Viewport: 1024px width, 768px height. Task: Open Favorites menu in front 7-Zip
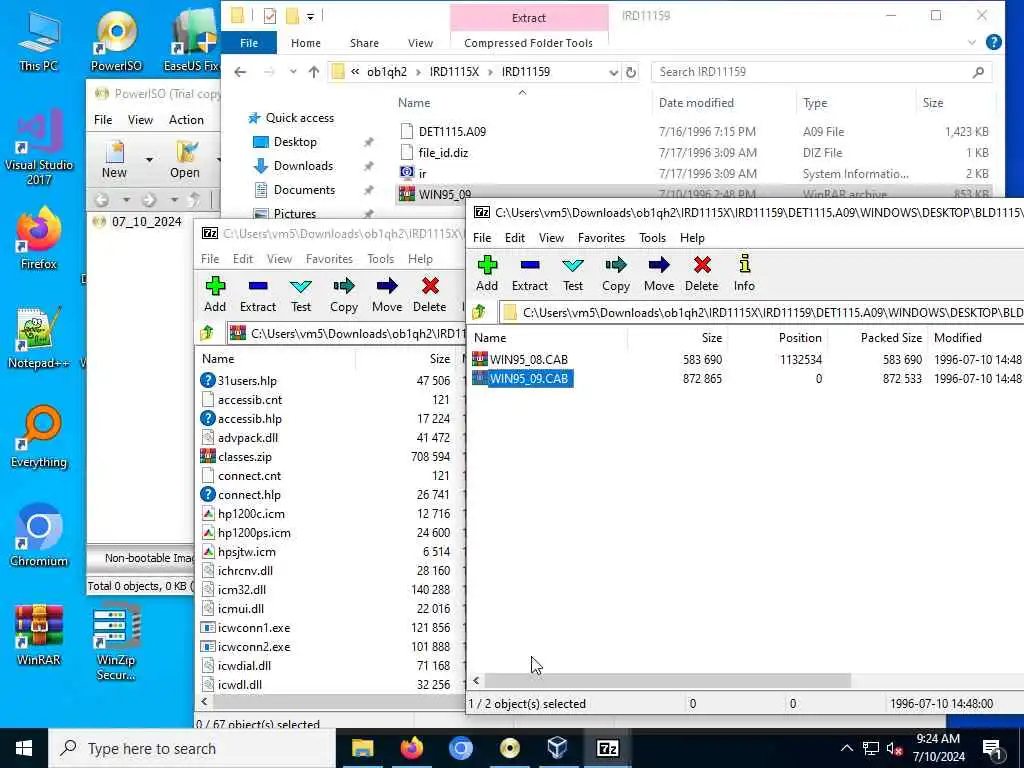601,238
